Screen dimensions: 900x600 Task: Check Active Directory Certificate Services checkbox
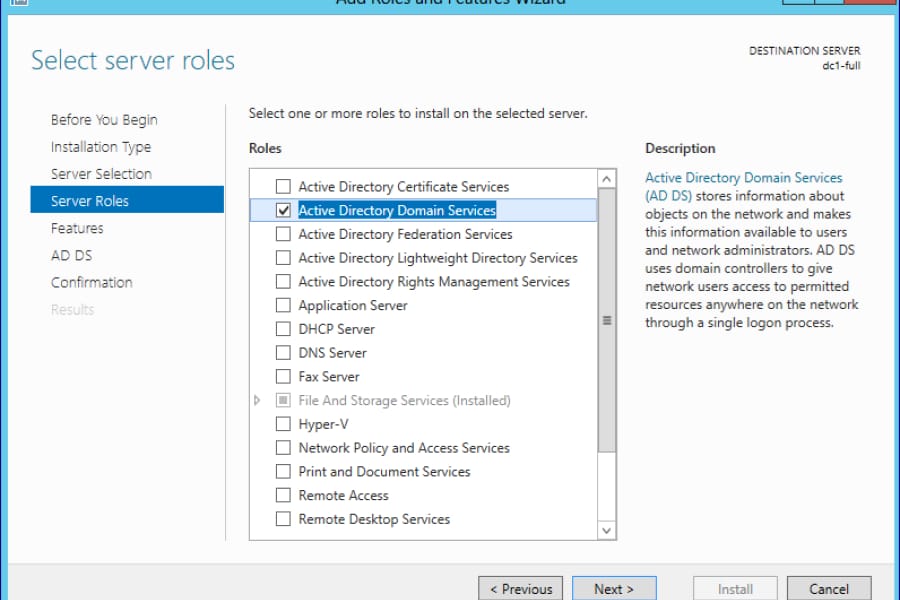tap(283, 187)
